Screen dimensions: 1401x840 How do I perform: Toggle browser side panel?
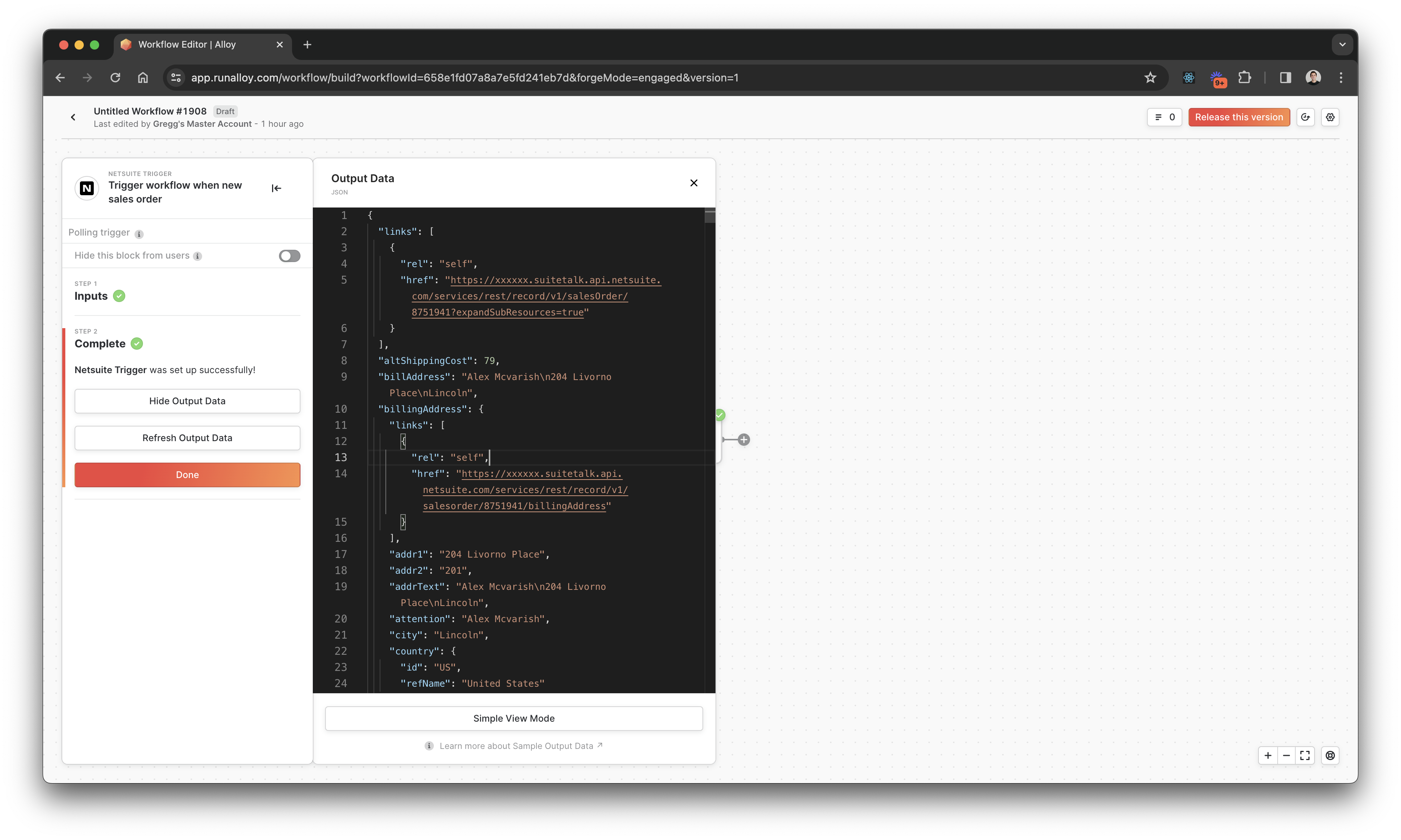[x=1285, y=78]
